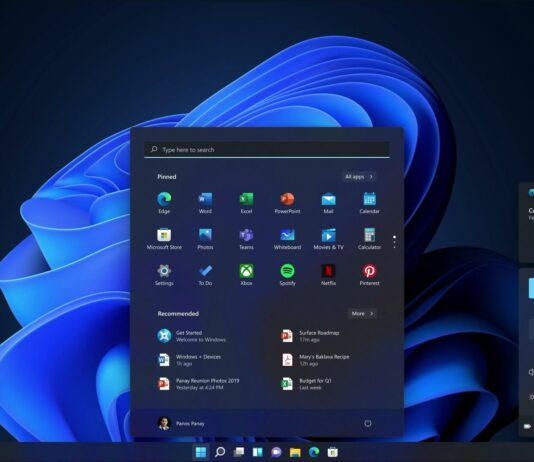Open Microsoft Store on the taskbar
The height and width of the screenshot is (462, 534).
(x=333, y=452)
